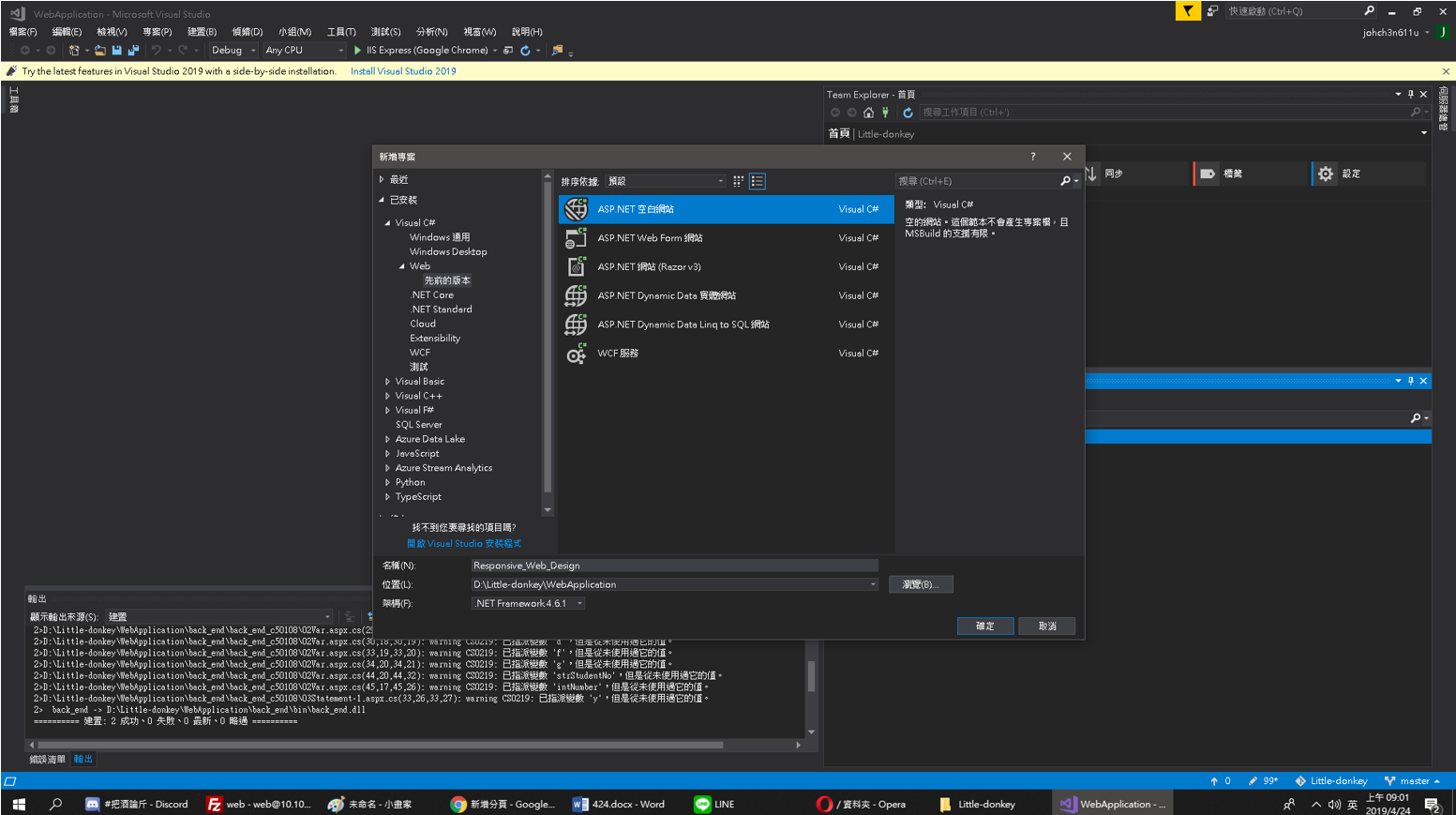Screen dimensions: 1456x815
Task: Click the Windows Start button
Action: [x=19, y=804]
